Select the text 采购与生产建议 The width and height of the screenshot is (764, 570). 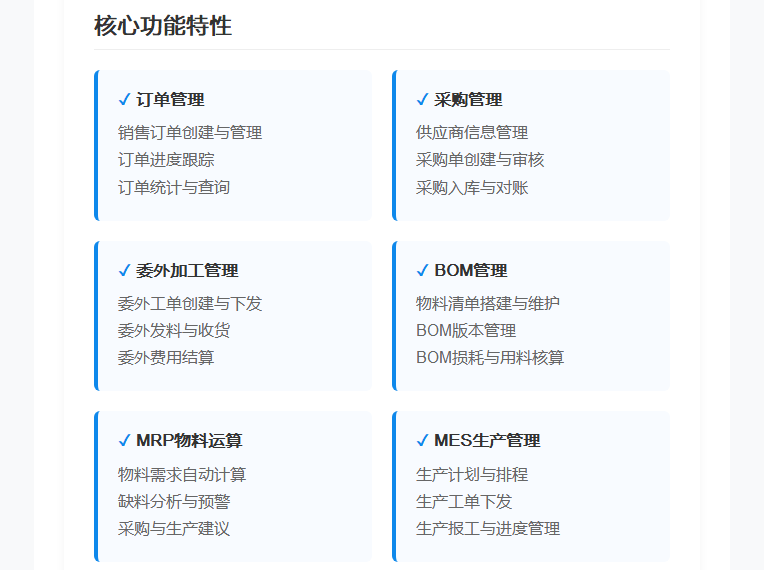click(174, 529)
